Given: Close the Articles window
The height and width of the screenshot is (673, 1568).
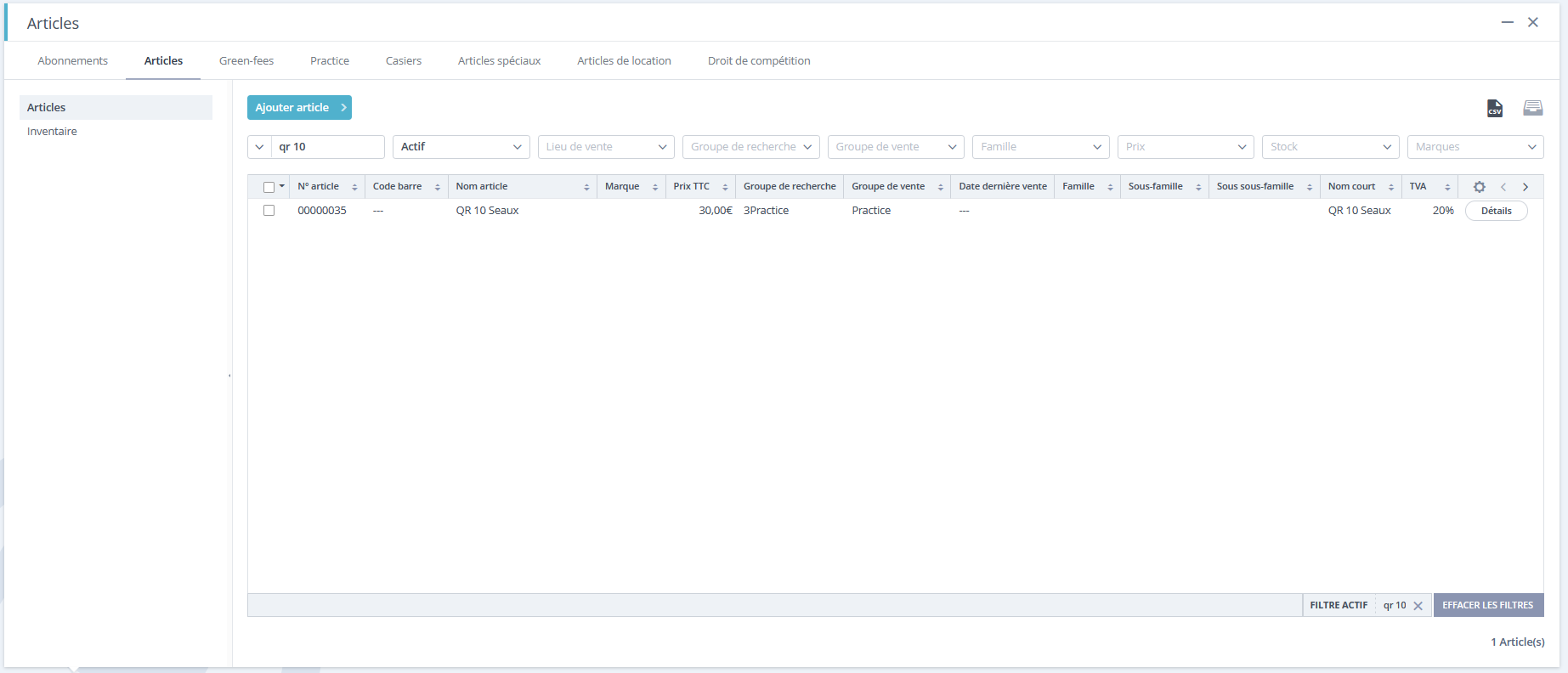Looking at the screenshot, I should pos(1533,22).
